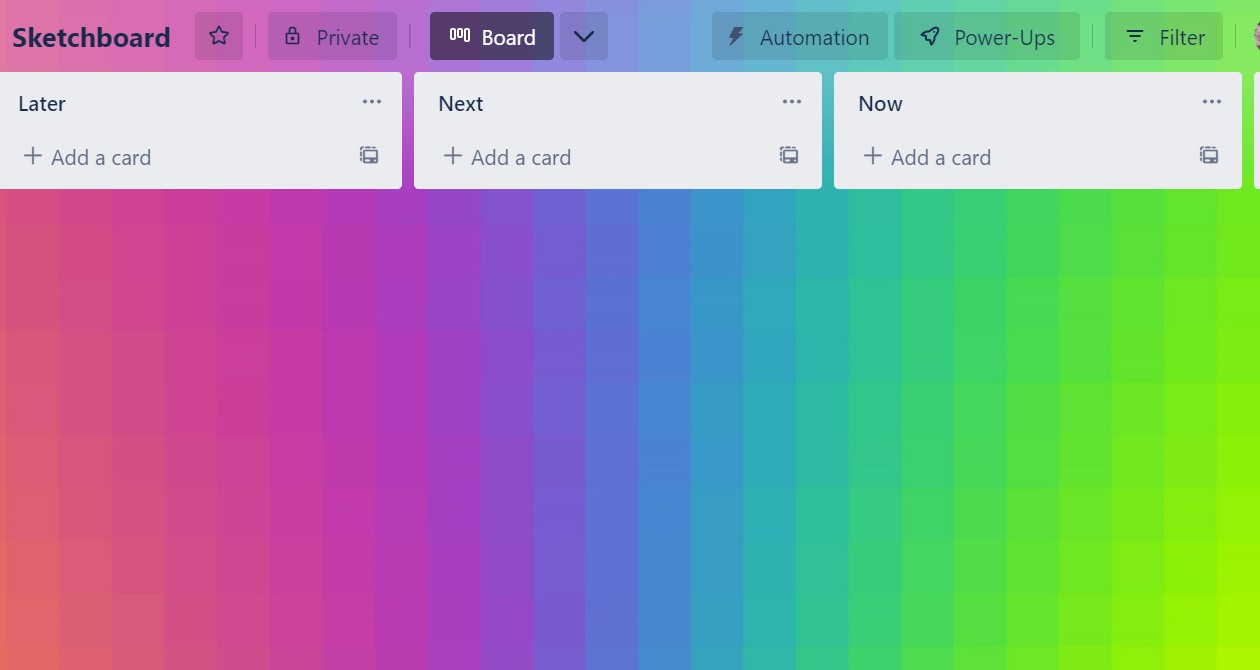Screen dimensions: 1260x670
Task: Add a card to the Next list
Action: coord(507,157)
